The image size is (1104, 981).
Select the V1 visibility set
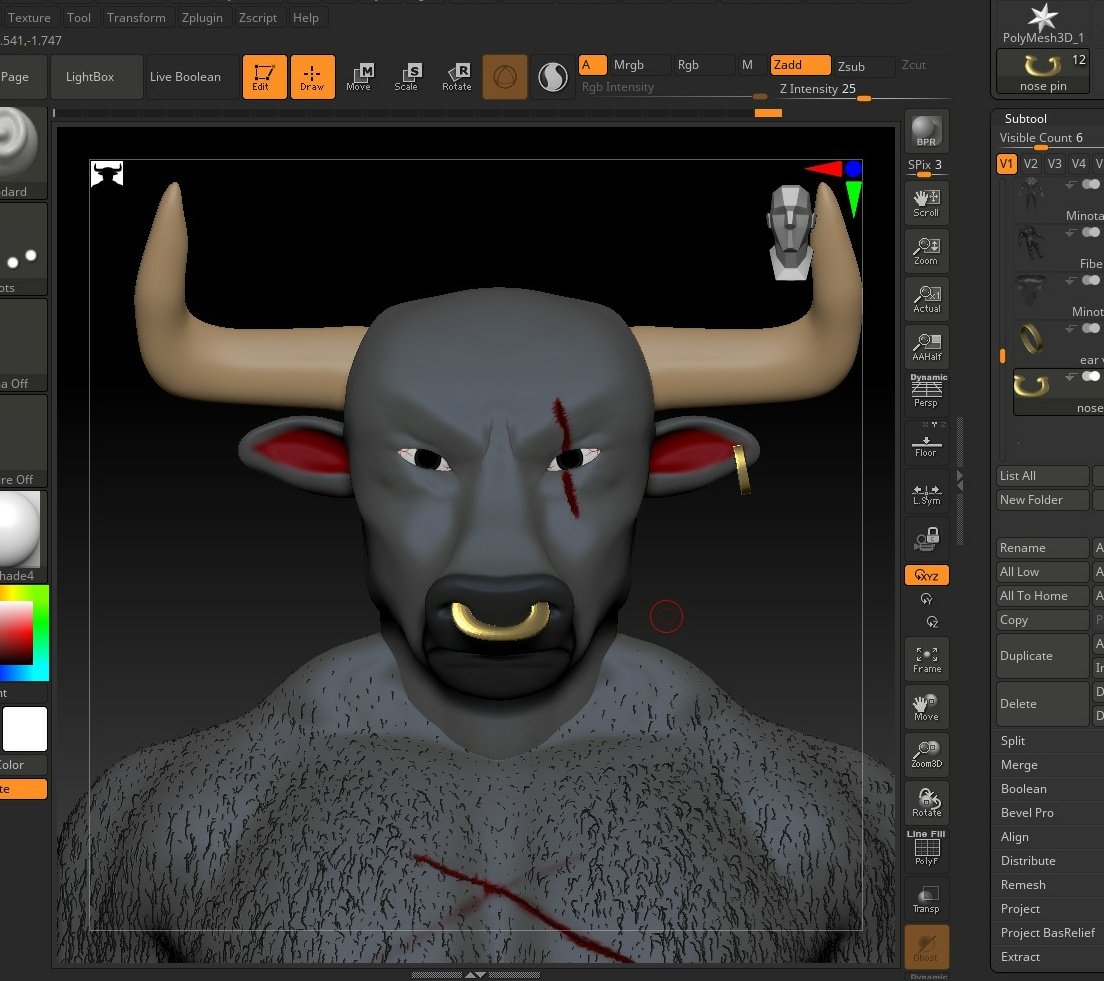1006,163
